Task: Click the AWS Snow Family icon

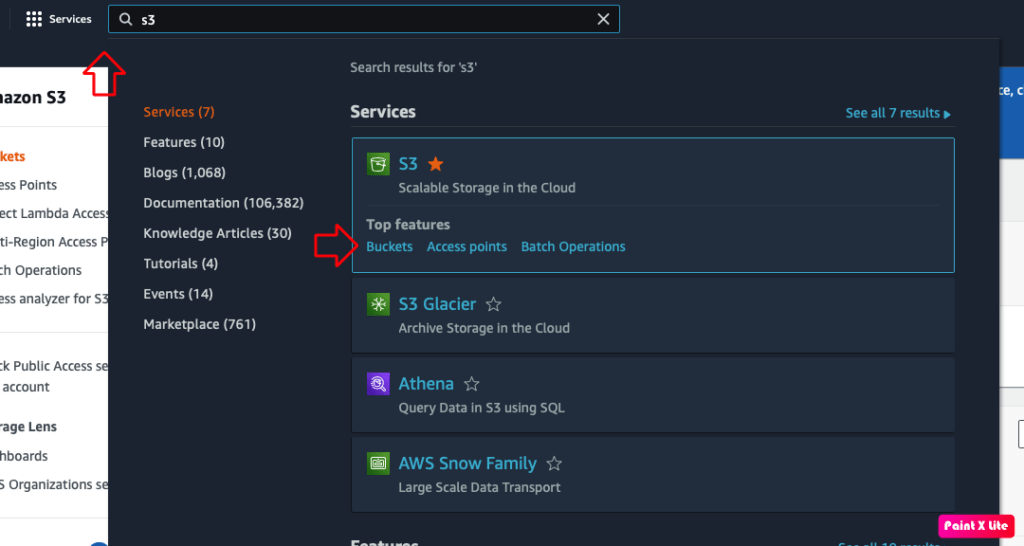Action: tap(378, 464)
